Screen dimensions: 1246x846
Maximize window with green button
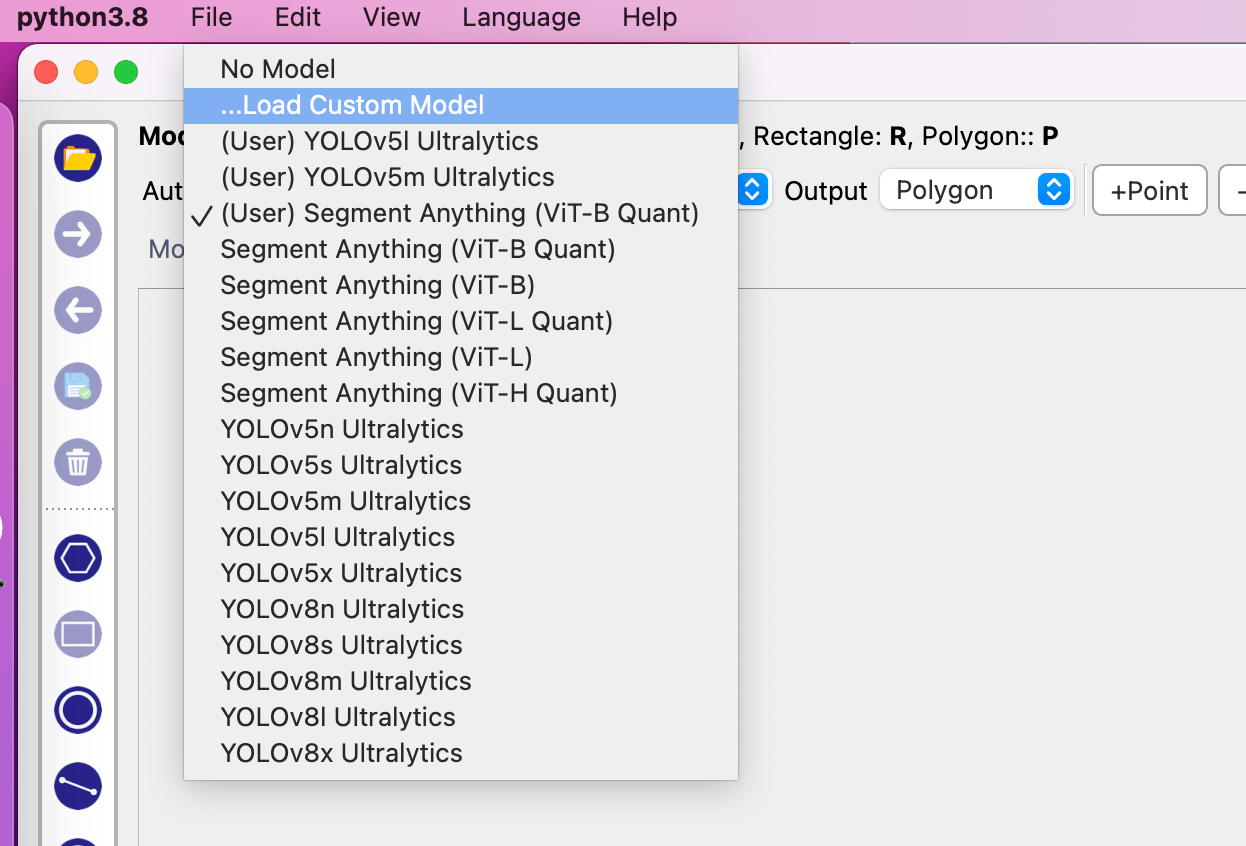point(126,72)
